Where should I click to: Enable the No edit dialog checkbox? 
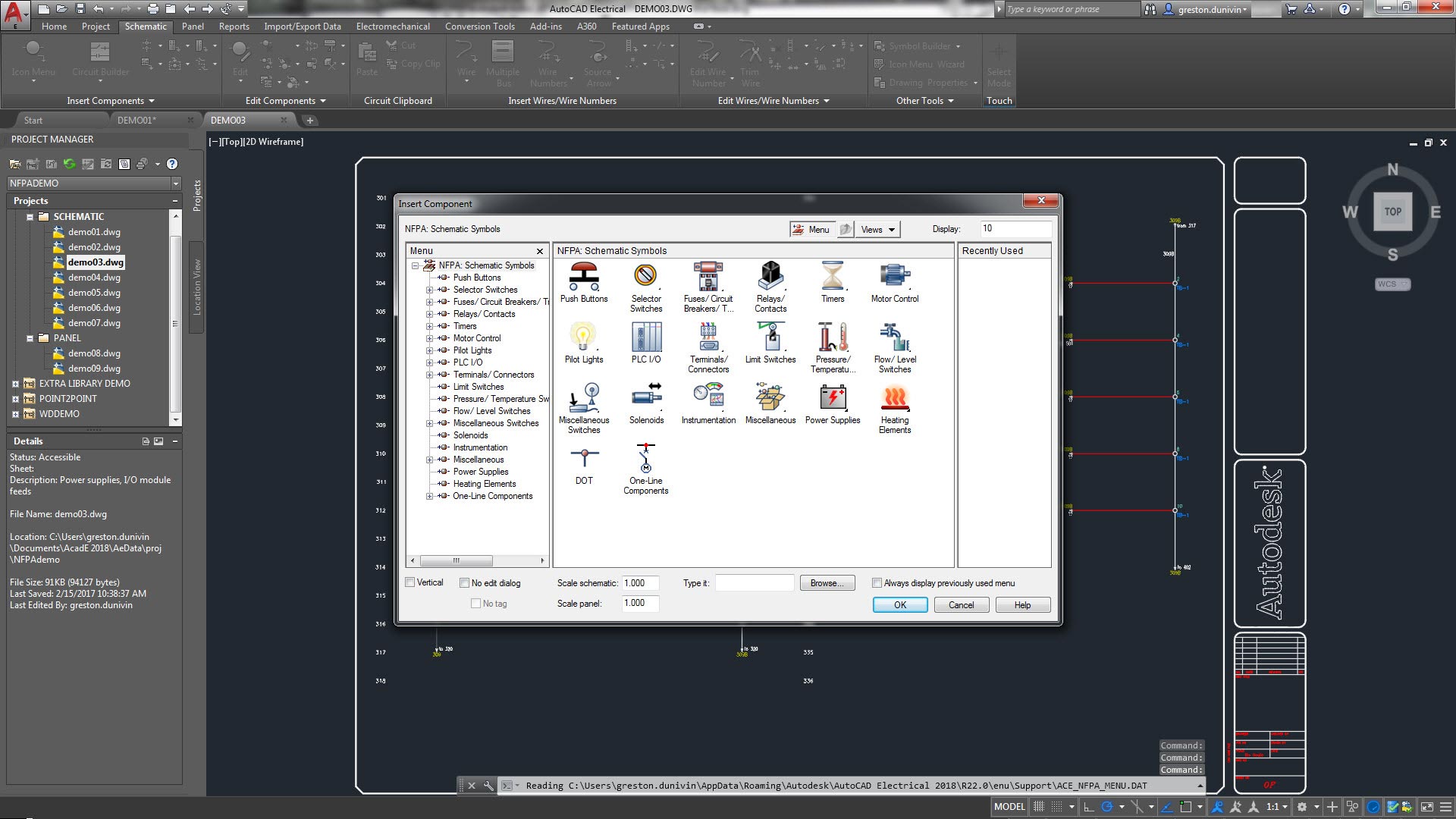tap(465, 582)
